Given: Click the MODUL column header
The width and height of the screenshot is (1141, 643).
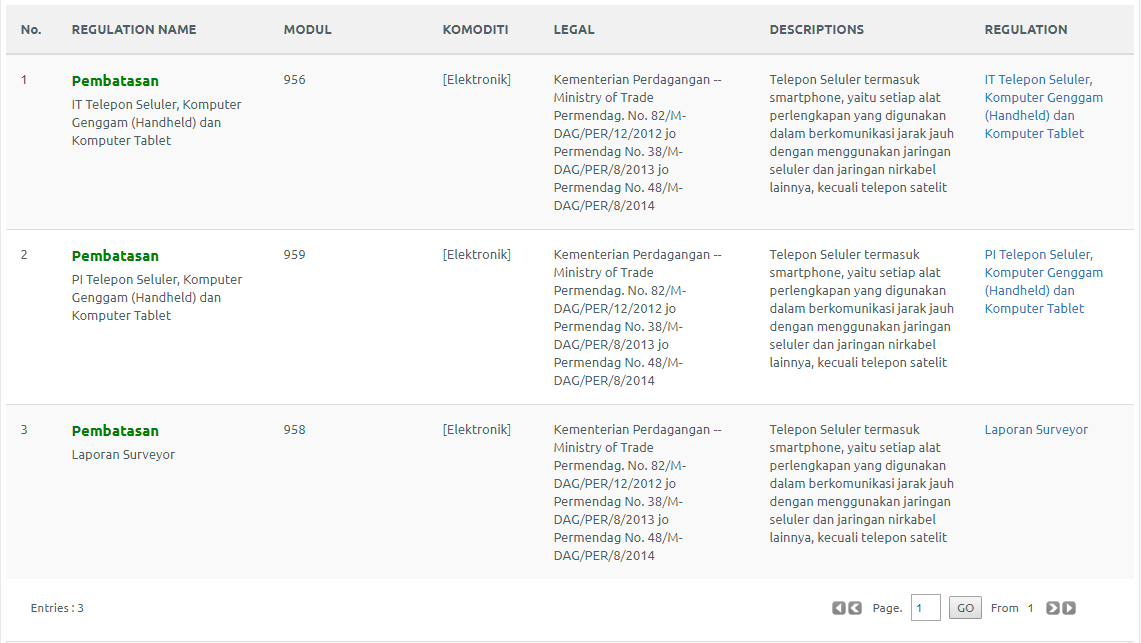Looking at the screenshot, I should 307,30.
